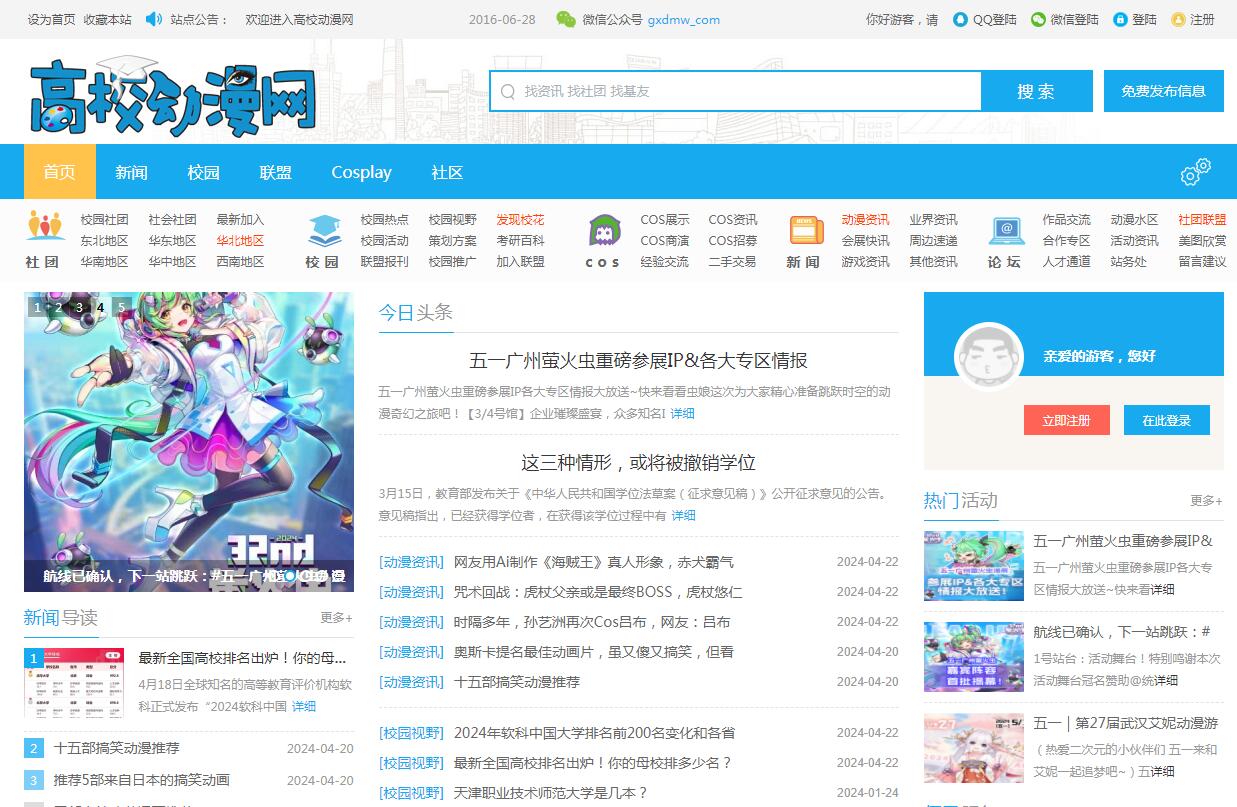Open the Cosplay navigation tab

(x=361, y=172)
